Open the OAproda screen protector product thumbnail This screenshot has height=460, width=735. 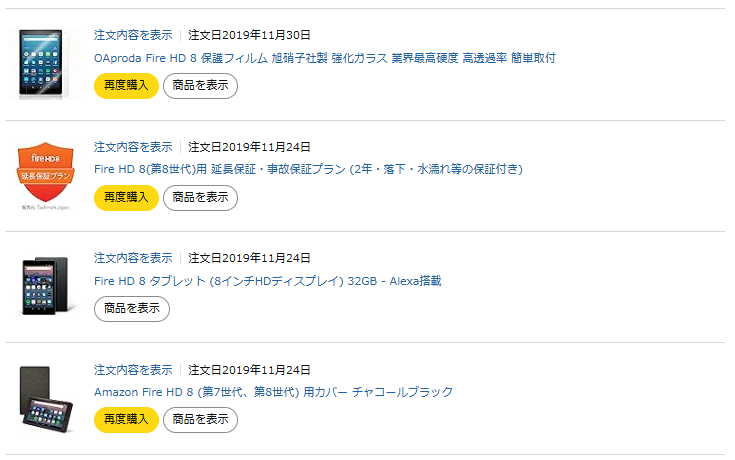(x=44, y=63)
